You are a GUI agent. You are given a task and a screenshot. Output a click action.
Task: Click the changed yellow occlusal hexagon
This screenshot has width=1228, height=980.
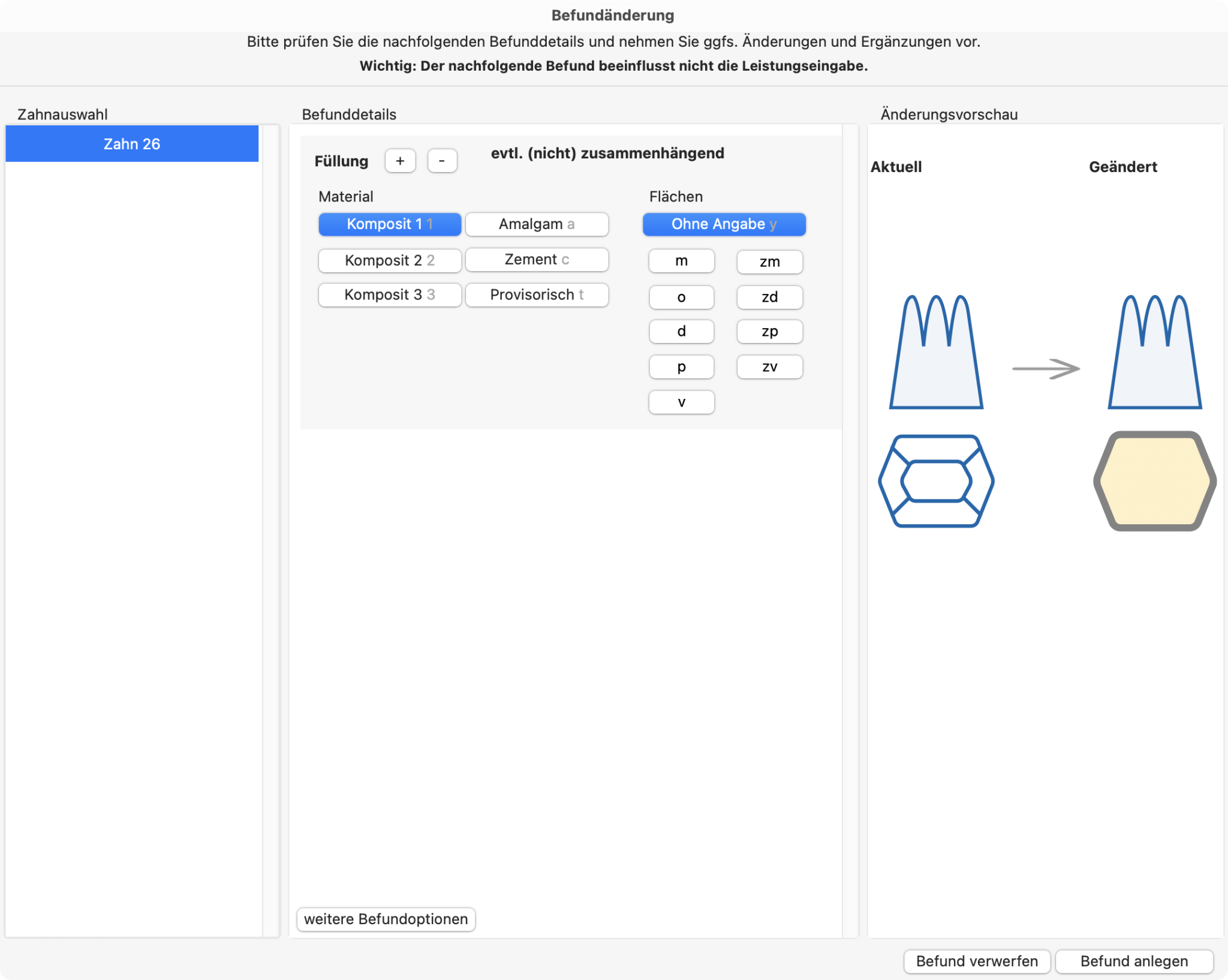point(1154,481)
